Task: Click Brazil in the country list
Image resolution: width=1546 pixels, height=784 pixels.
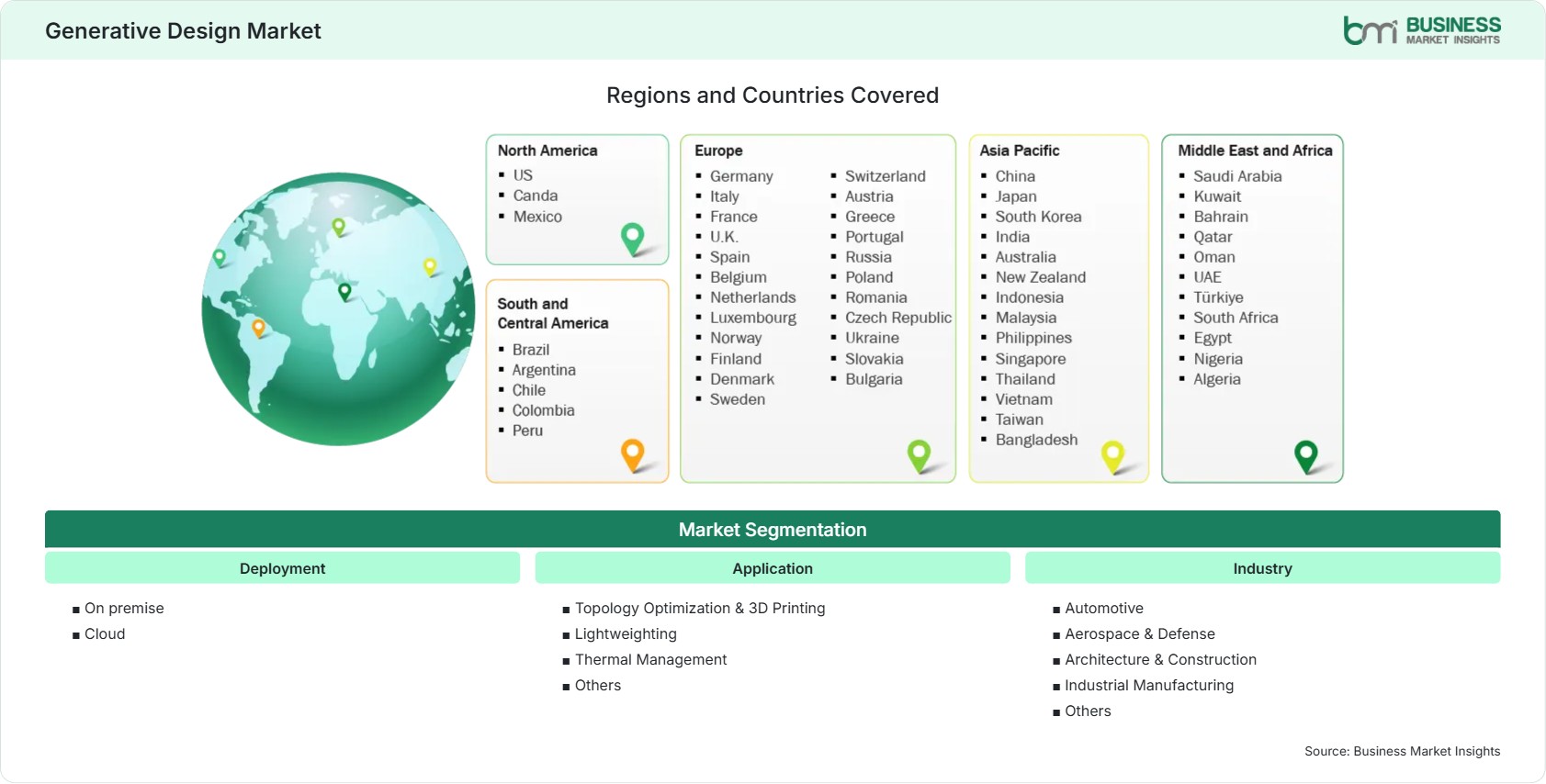Action: 531,350
